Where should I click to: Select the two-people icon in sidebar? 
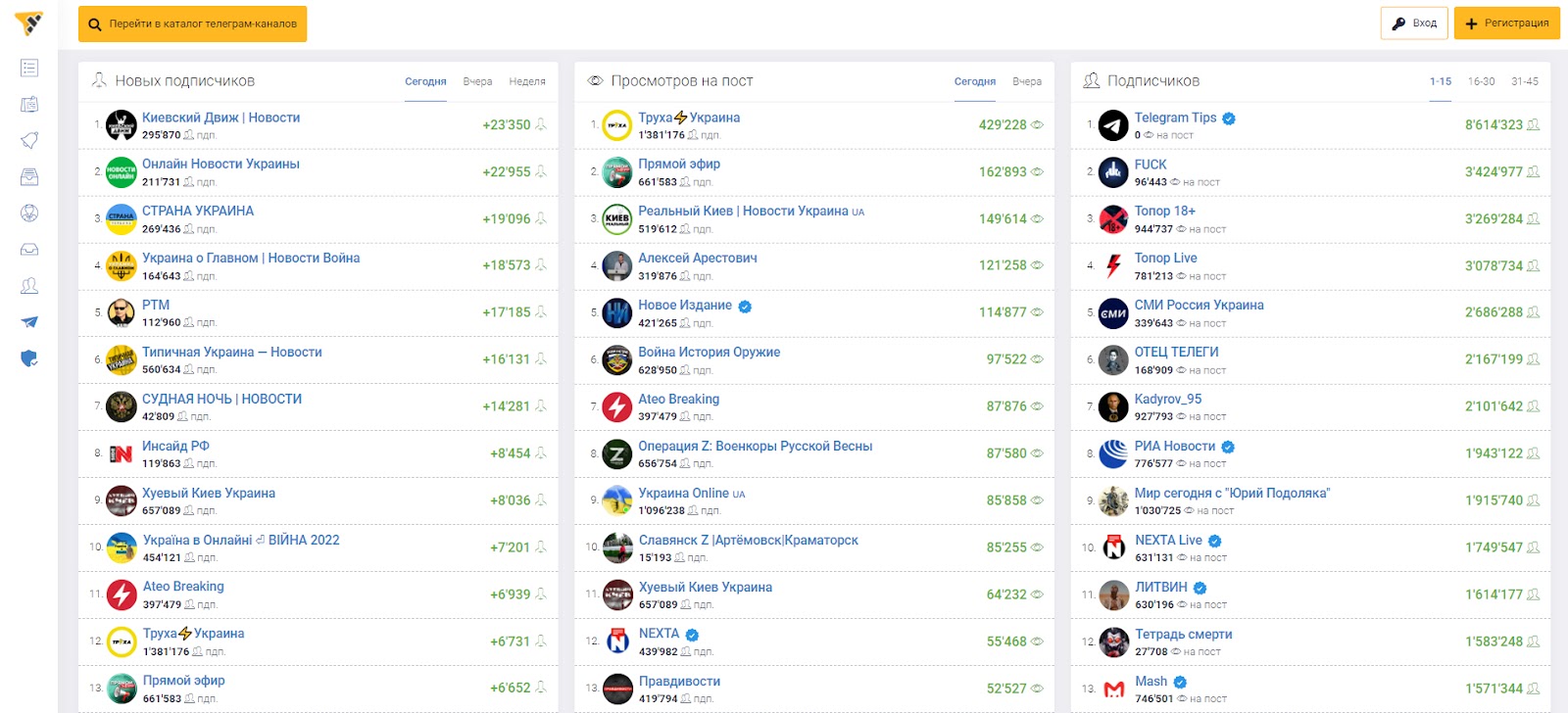pyautogui.click(x=29, y=286)
